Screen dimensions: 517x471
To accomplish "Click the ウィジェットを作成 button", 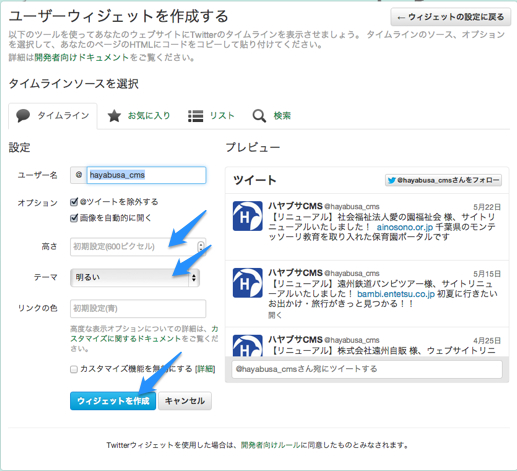I will [113, 401].
